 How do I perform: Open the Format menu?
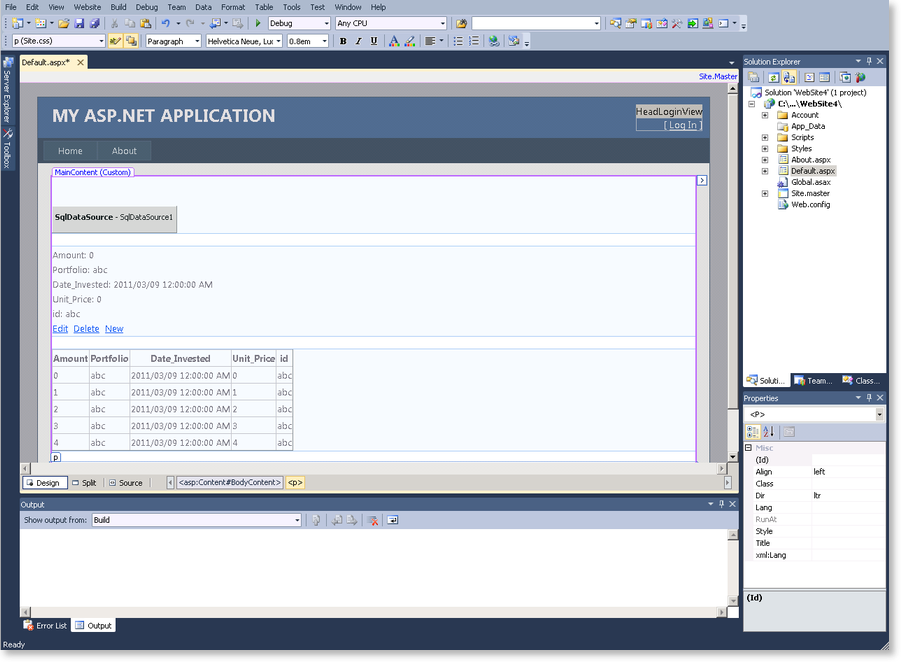[233, 7]
